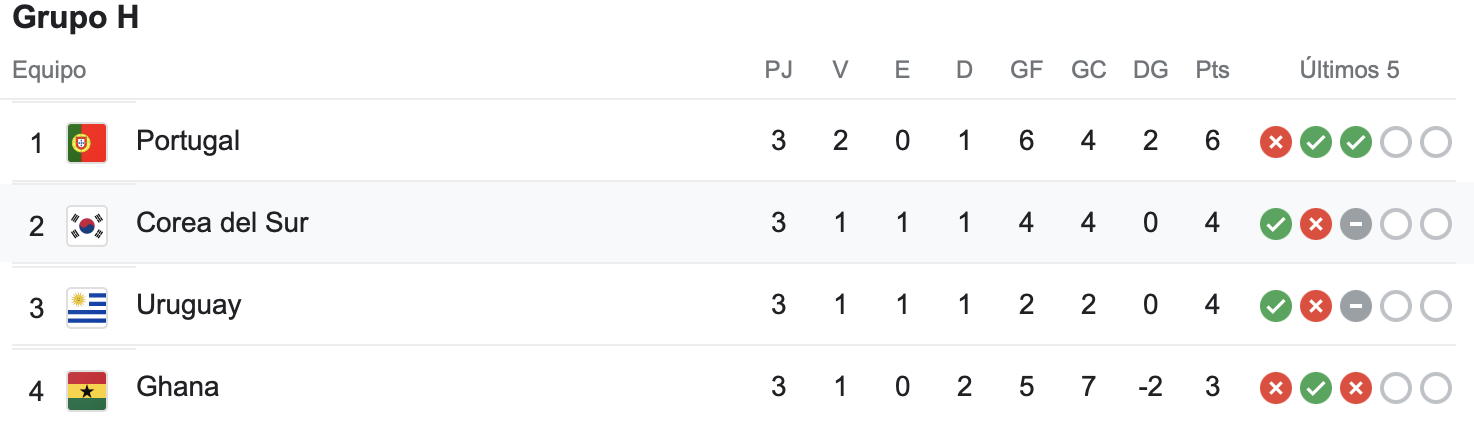Click the Grupo H heading

[x=75, y=19]
